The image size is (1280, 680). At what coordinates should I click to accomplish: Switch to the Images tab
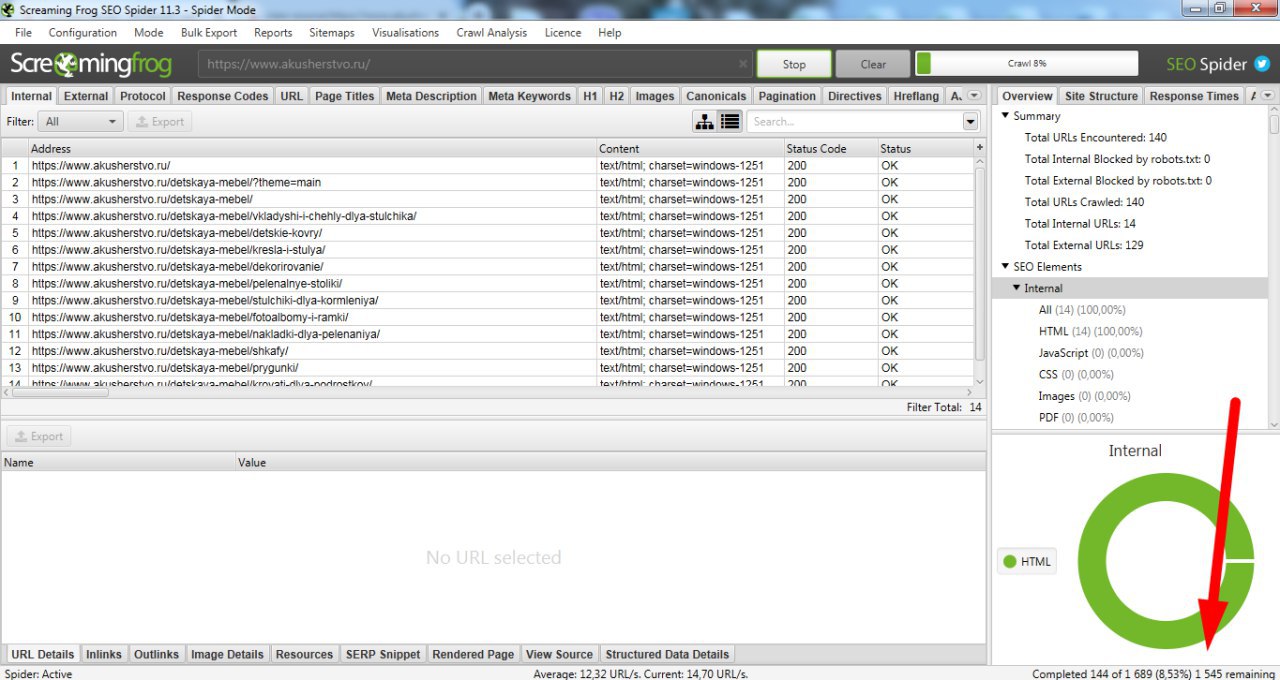[x=655, y=96]
